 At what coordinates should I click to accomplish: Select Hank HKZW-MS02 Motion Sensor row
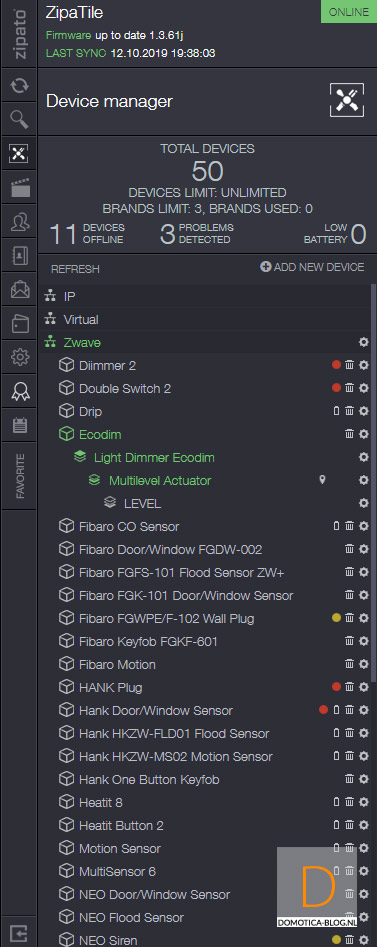[x=207, y=756]
